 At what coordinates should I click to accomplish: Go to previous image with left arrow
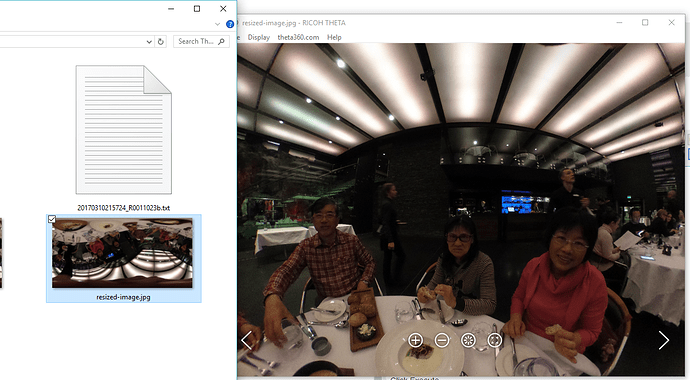pos(246,340)
